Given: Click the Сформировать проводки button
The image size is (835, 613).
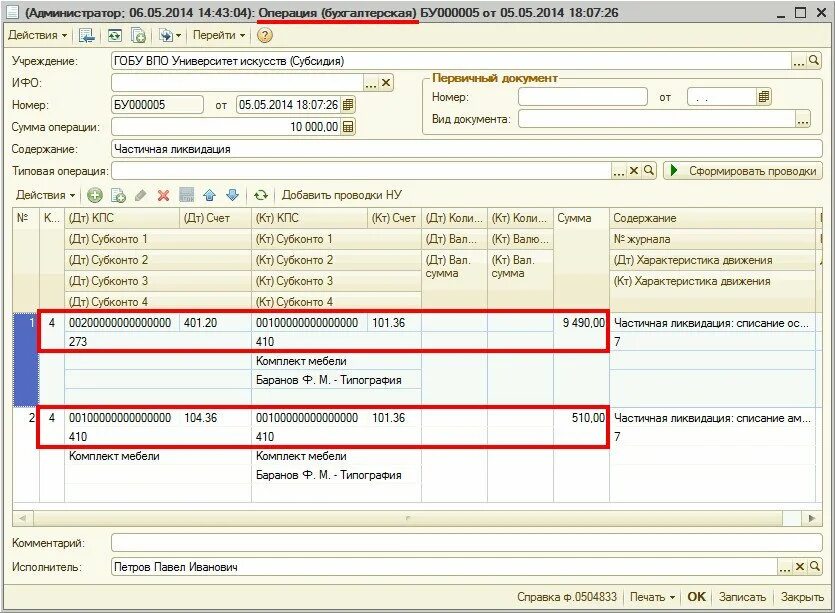Looking at the screenshot, I should pyautogui.click(x=743, y=171).
